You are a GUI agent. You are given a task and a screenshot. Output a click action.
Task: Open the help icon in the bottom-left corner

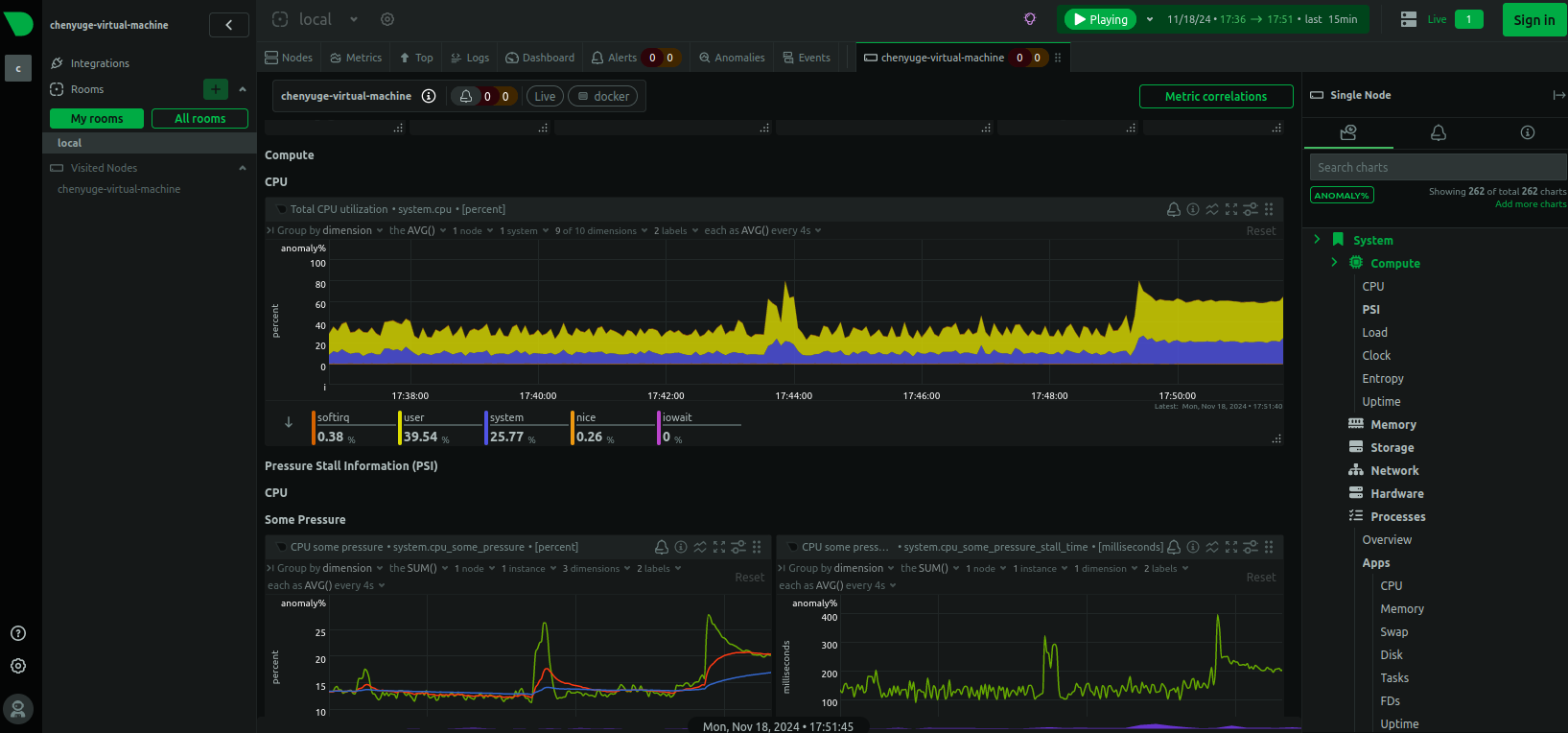click(x=18, y=633)
